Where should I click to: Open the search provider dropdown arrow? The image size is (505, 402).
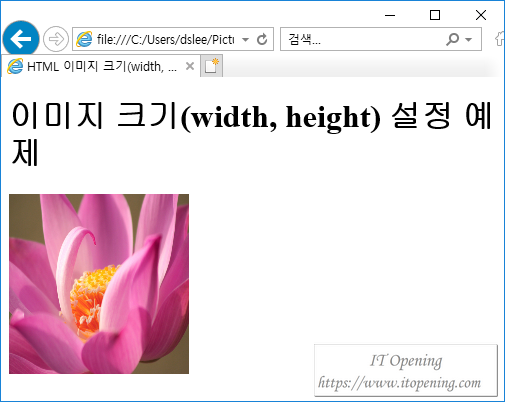468,40
